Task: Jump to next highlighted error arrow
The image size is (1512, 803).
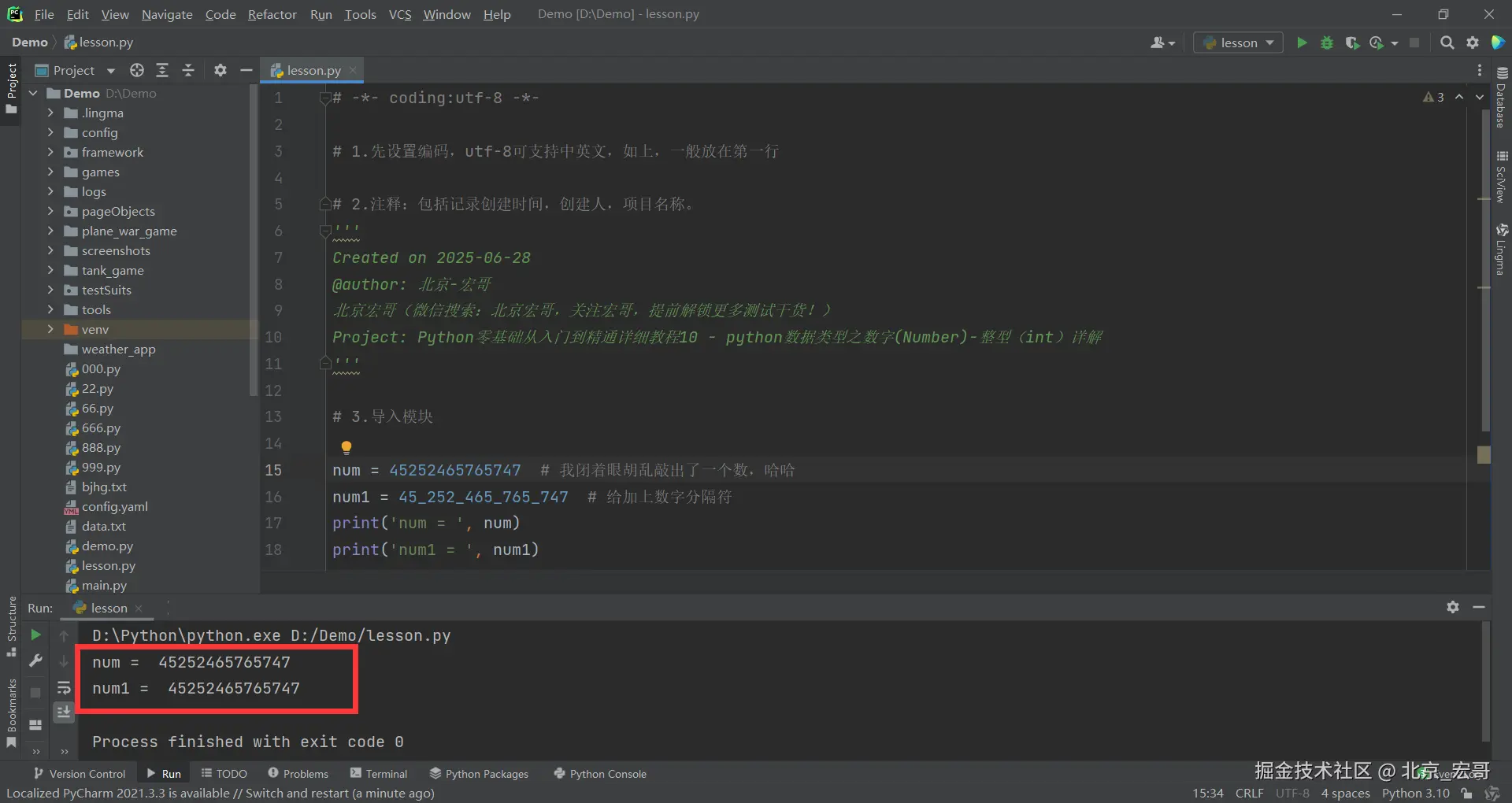Action: (x=1480, y=97)
